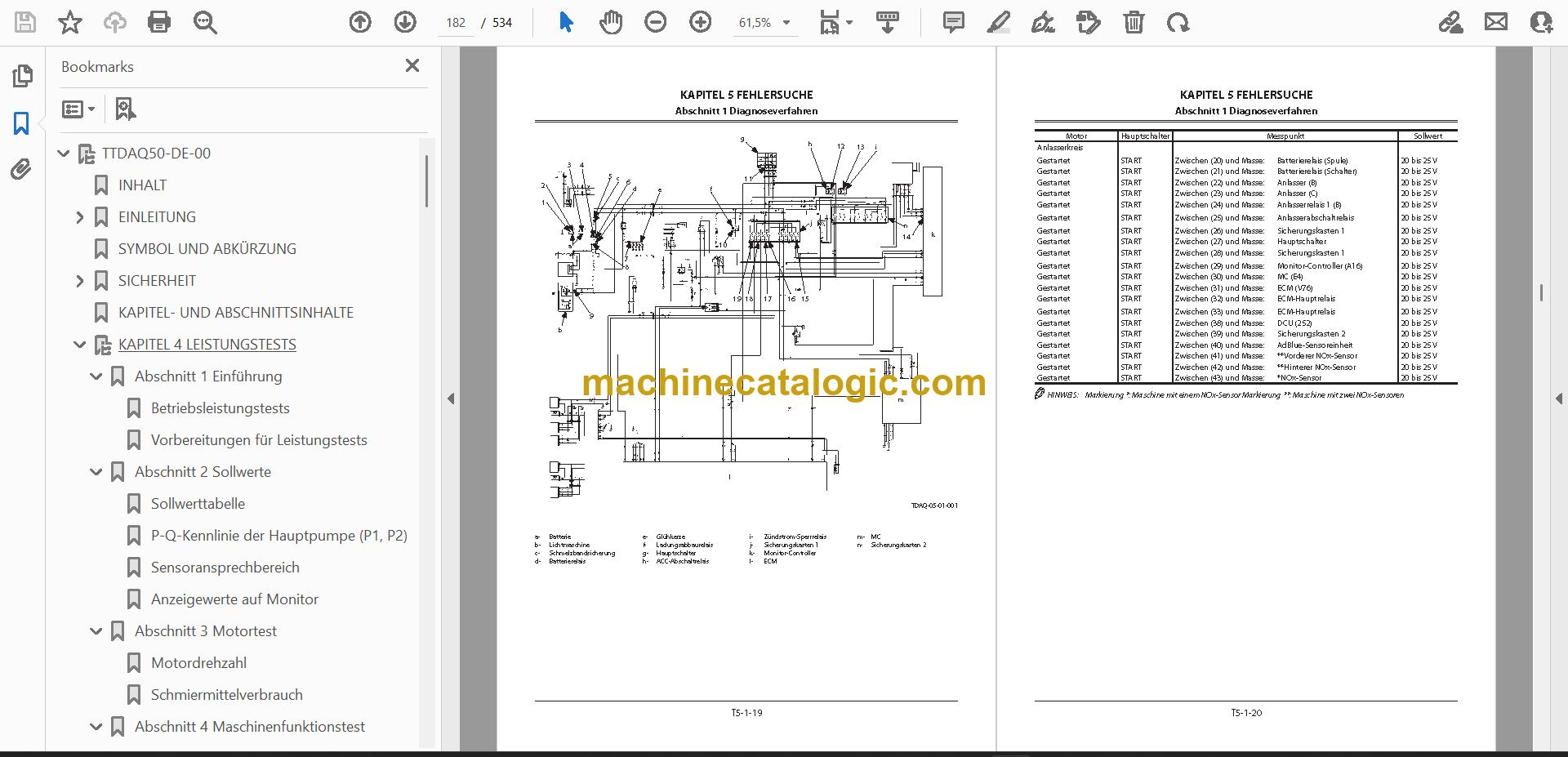1568x757 pixels.
Task: Click the zoom in plus icon
Action: [700, 22]
